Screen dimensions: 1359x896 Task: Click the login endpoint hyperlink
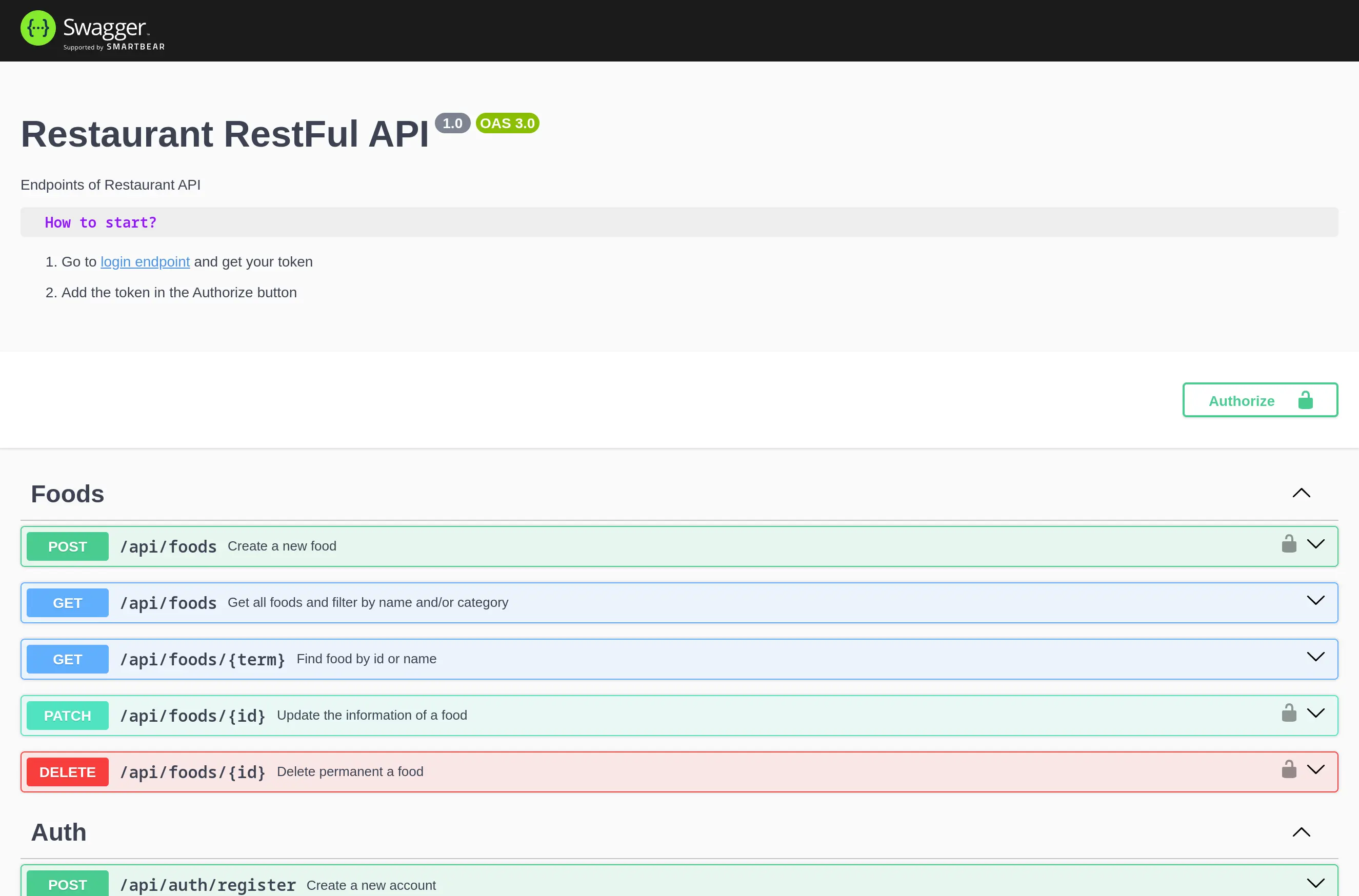(145, 262)
